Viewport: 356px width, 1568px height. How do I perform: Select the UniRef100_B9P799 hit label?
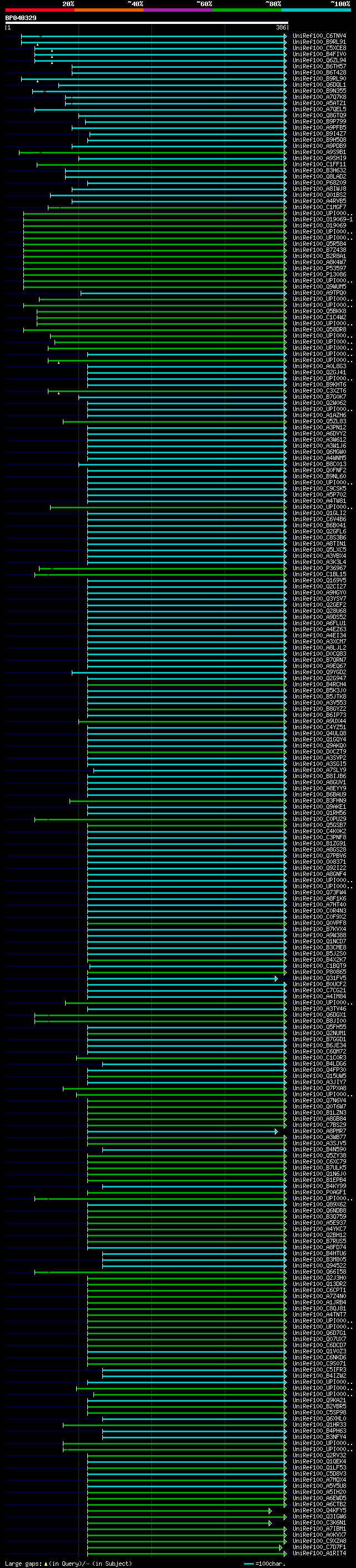[319, 122]
